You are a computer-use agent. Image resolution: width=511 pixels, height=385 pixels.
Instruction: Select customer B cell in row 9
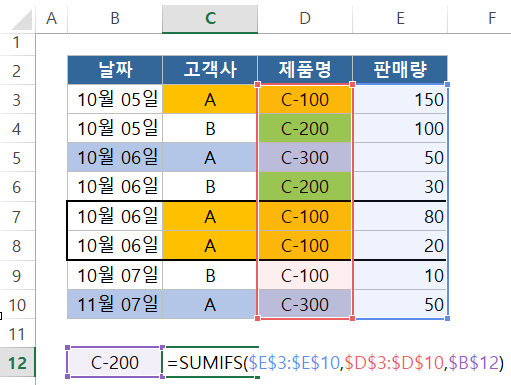click(210, 275)
